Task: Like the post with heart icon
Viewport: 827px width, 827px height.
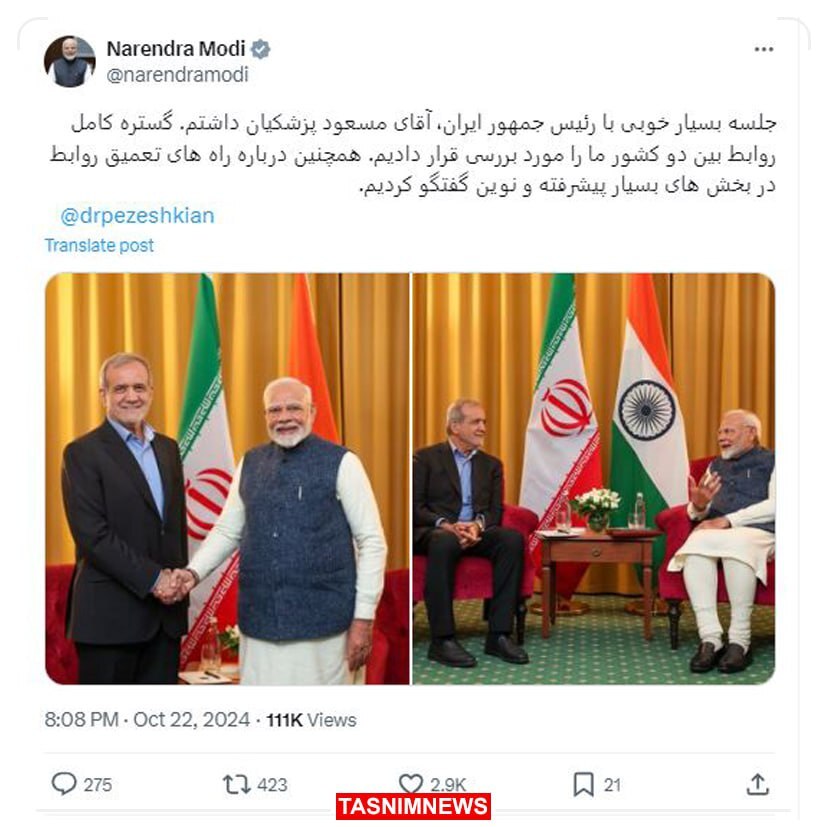Action: (x=410, y=784)
